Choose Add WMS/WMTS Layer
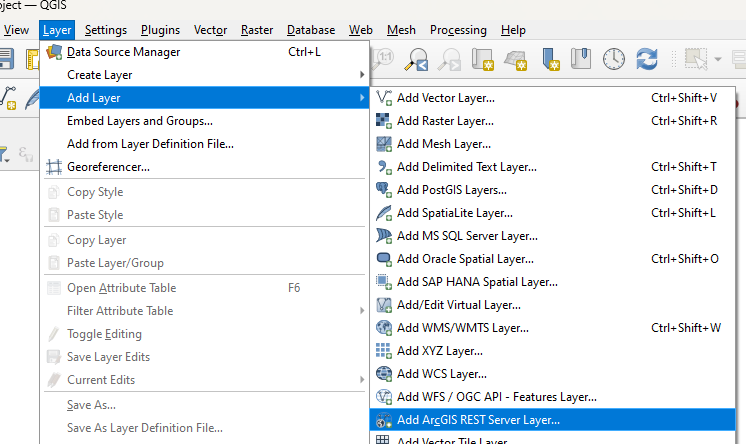The image size is (746, 444). (462, 328)
